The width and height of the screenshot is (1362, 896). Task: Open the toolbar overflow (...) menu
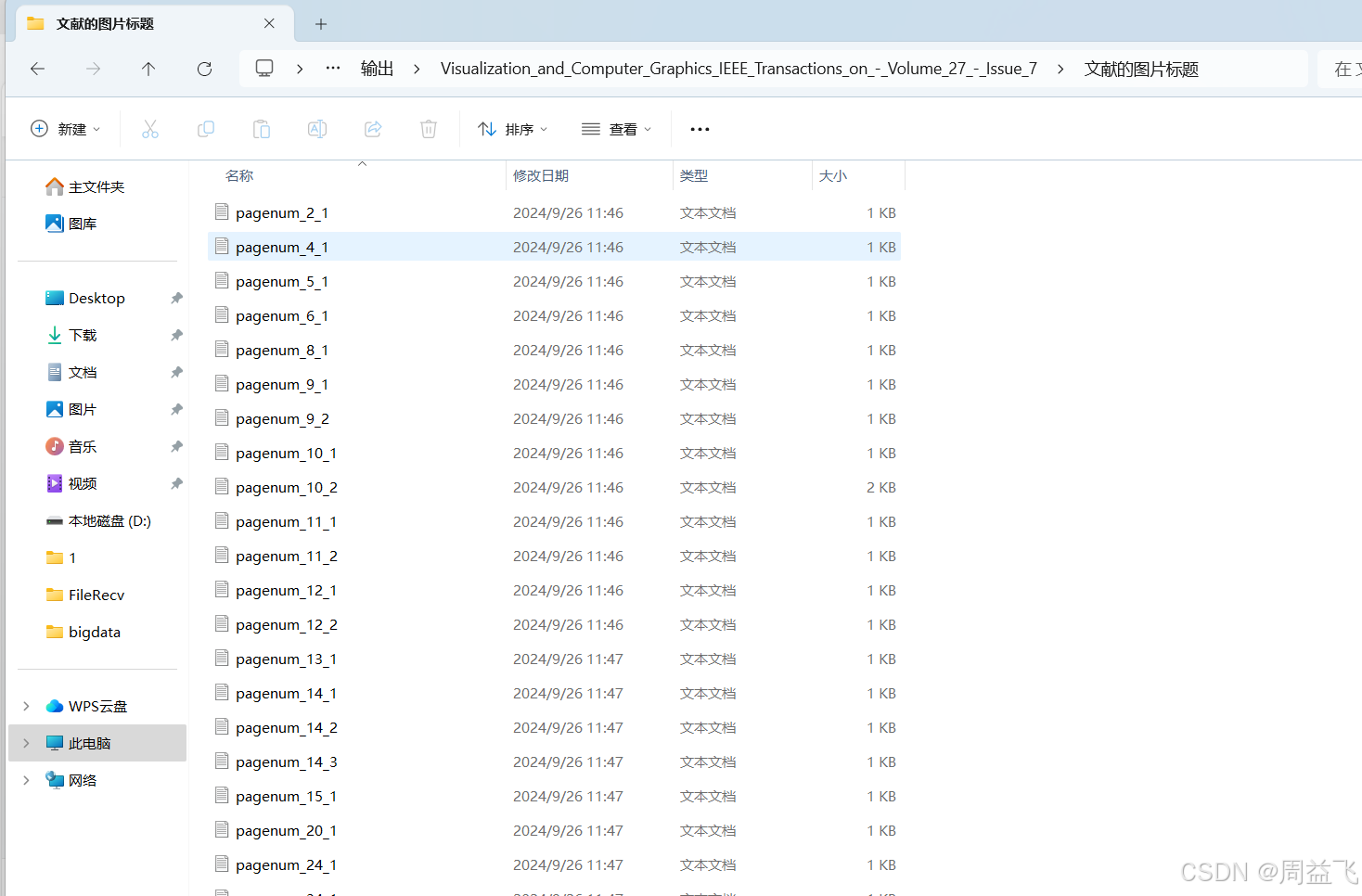coord(699,129)
